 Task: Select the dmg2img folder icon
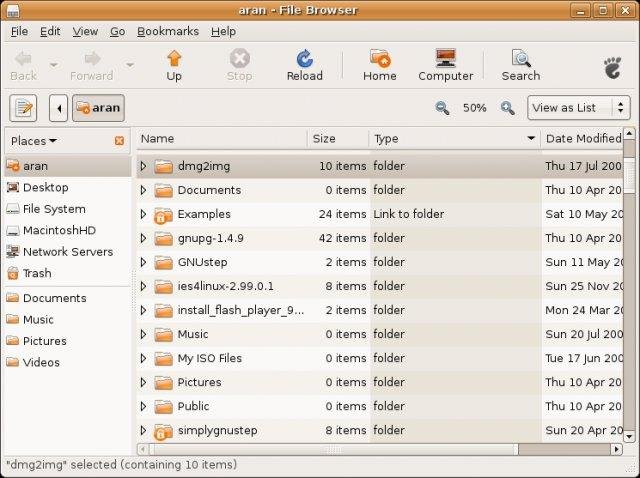pyautogui.click(x=164, y=166)
